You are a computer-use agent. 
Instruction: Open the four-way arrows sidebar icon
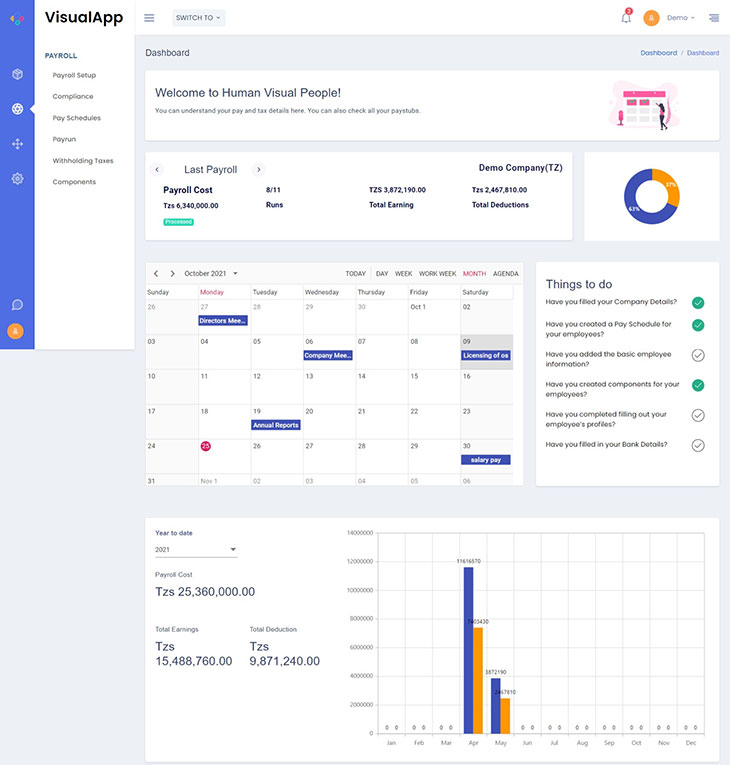click(17, 144)
